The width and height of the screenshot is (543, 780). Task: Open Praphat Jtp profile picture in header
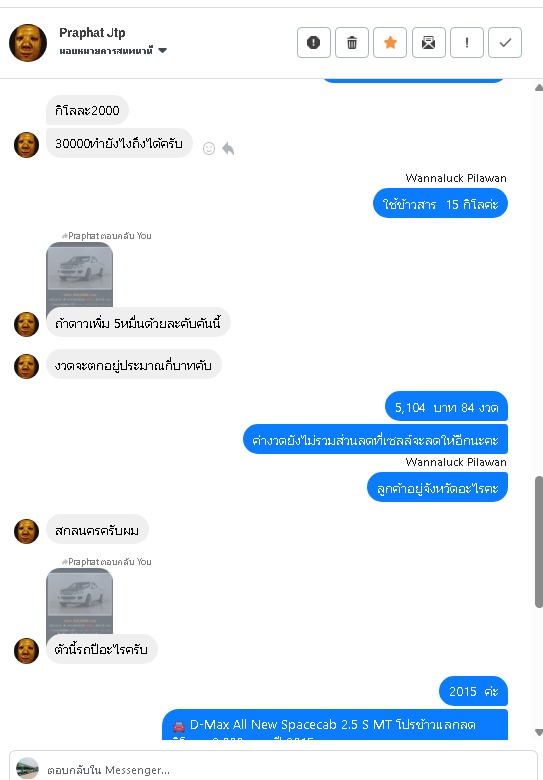click(28, 43)
